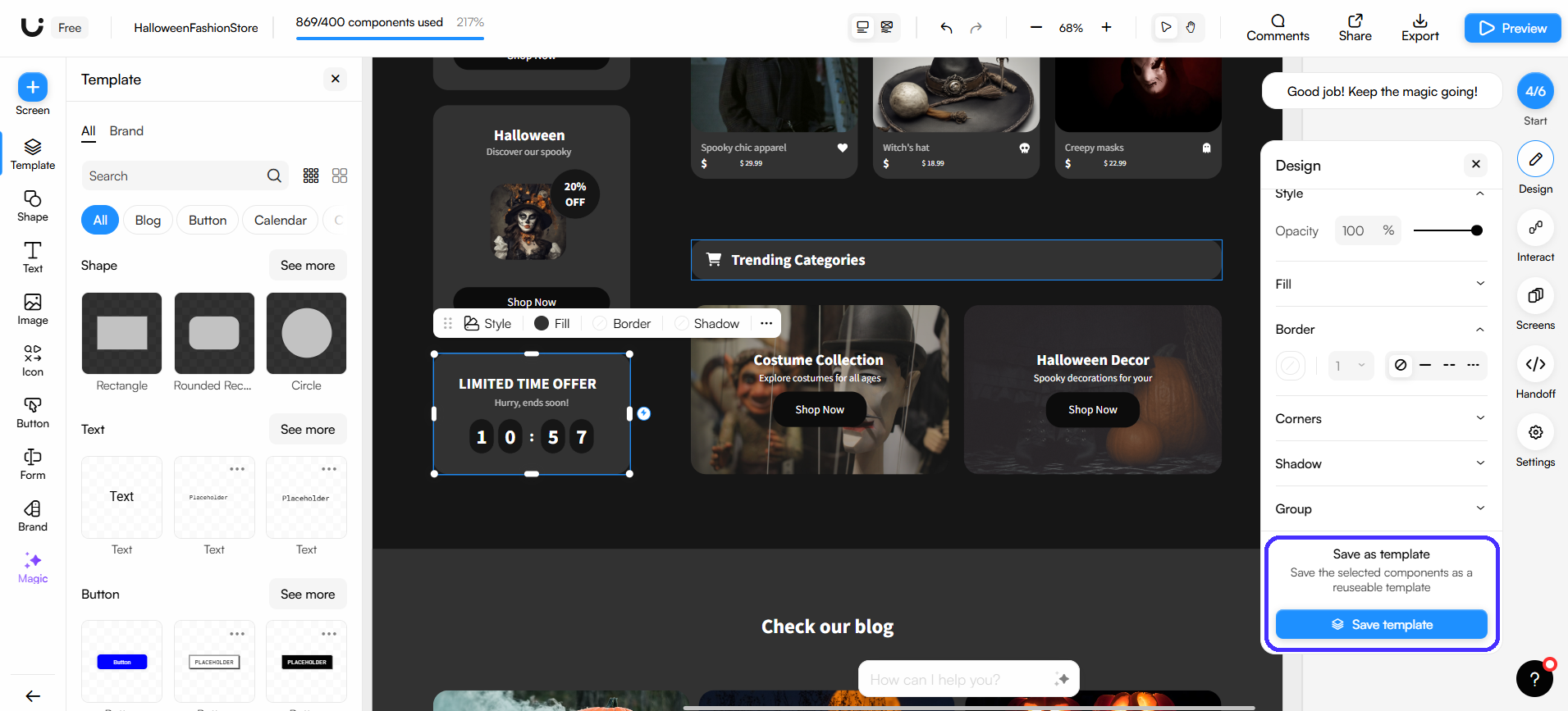This screenshot has width=1568, height=711.
Task: Open the border width dropdown
Action: click(x=1351, y=366)
